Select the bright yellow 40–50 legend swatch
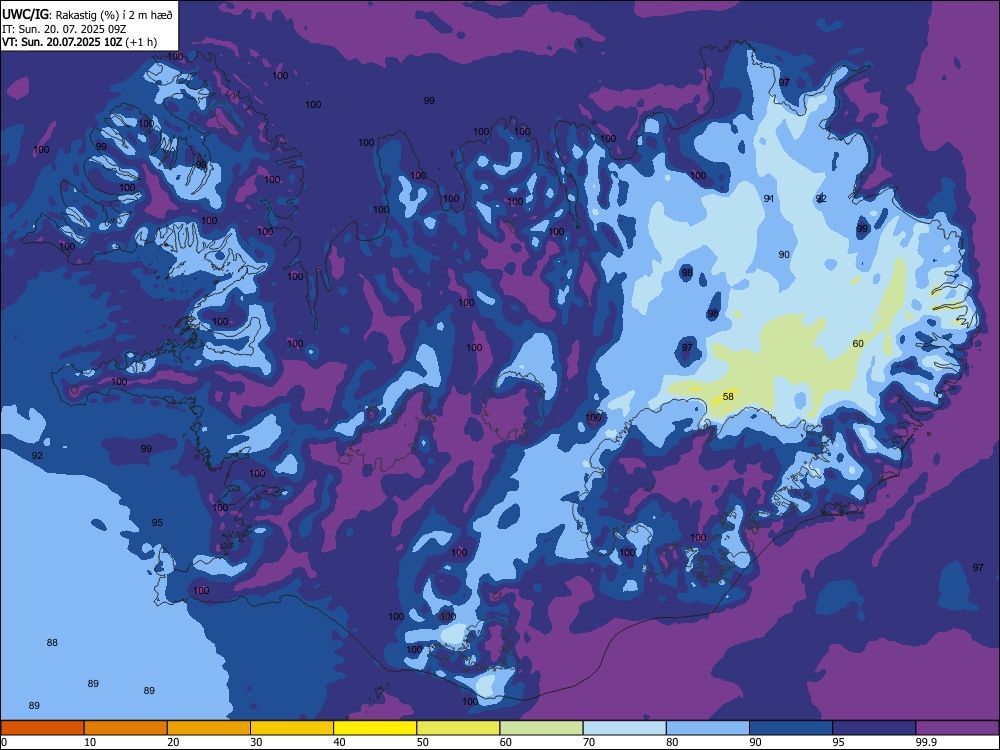Image resolution: width=1000 pixels, height=750 pixels. [375, 728]
